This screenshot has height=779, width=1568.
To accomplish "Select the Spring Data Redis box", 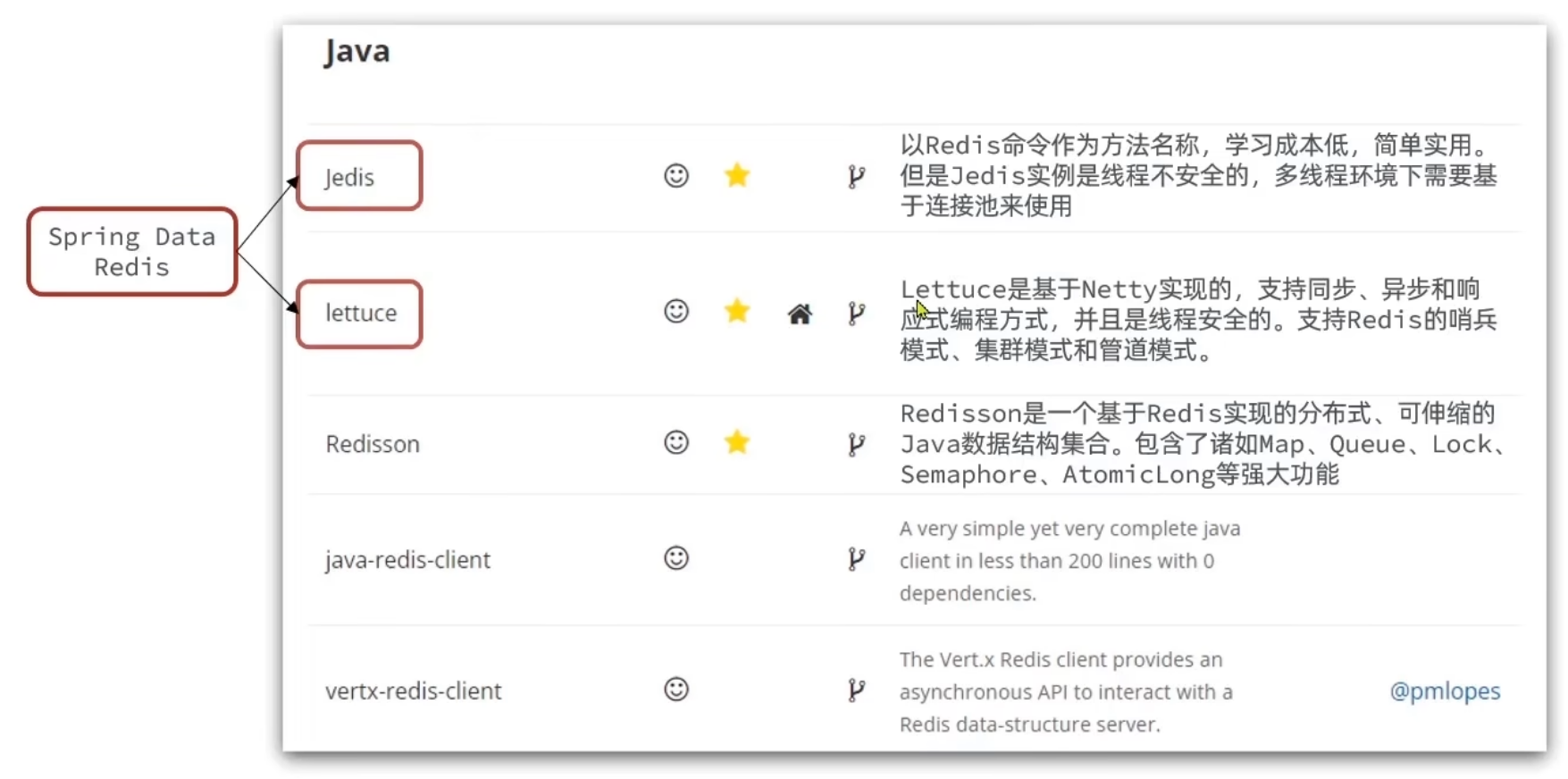I will (x=132, y=252).
